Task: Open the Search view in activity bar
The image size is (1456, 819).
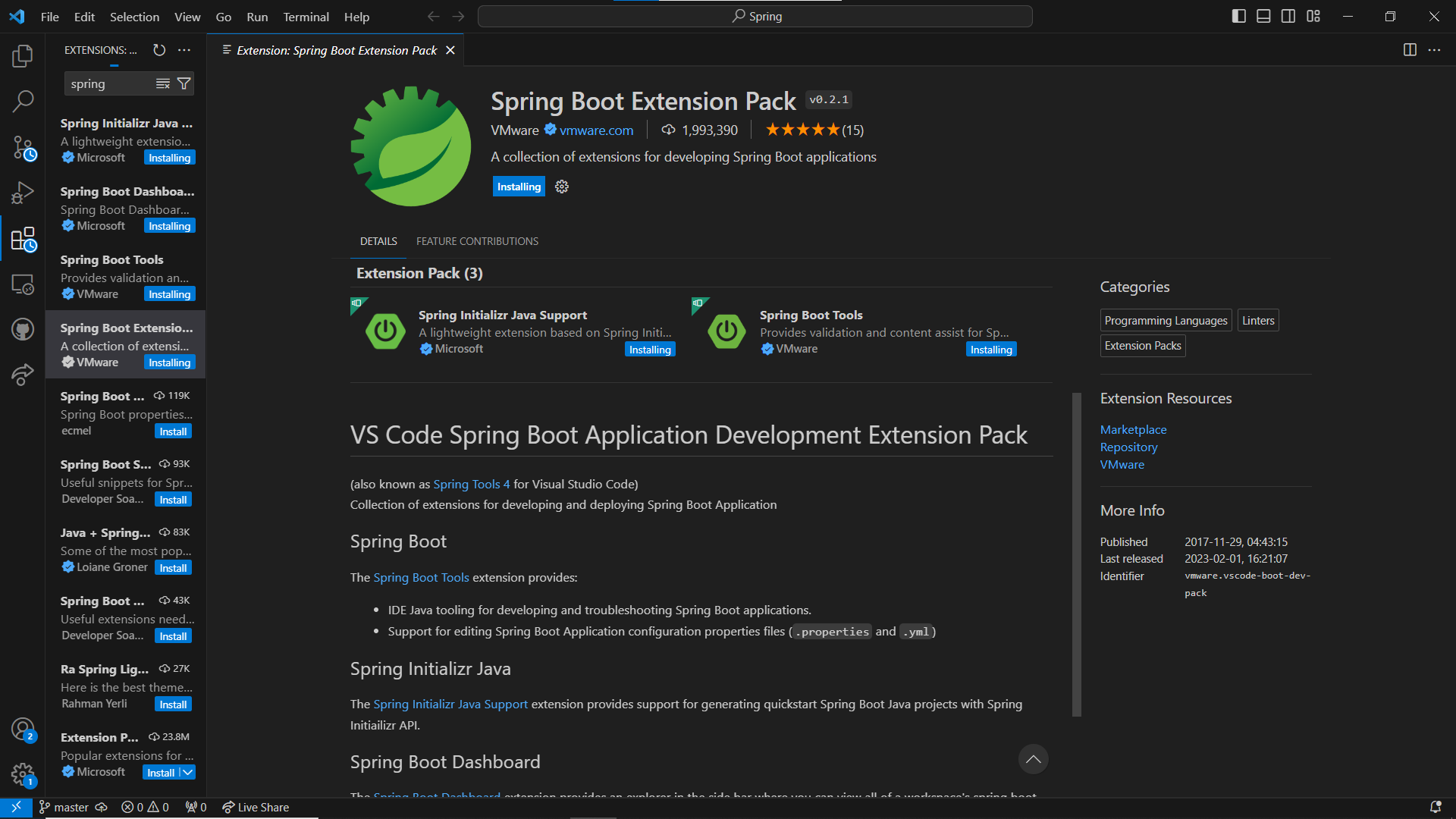Action: point(23,101)
